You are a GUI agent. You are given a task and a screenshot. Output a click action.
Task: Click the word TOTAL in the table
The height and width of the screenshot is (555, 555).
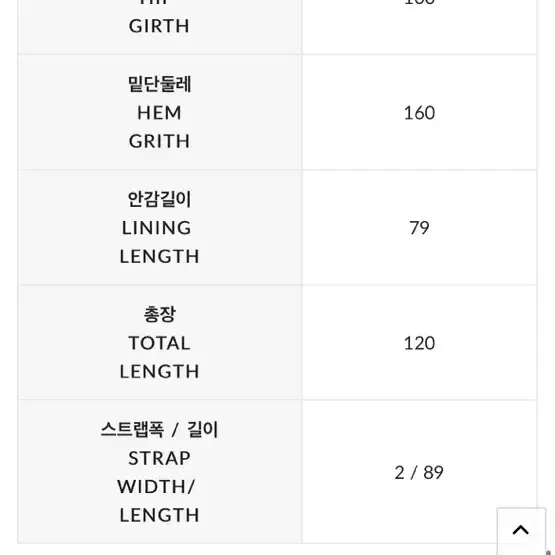pos(159,343)
